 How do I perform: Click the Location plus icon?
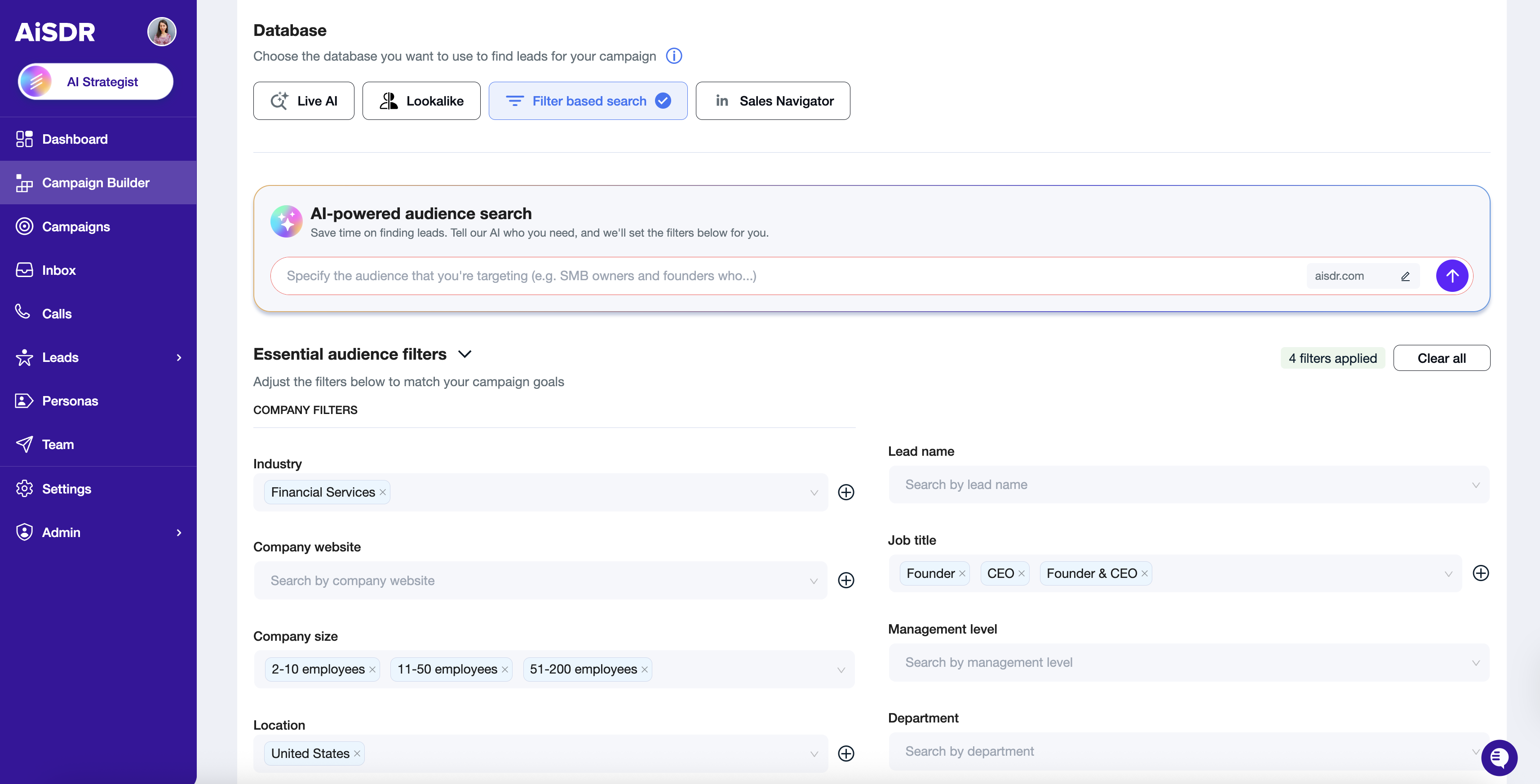(846, 753)
